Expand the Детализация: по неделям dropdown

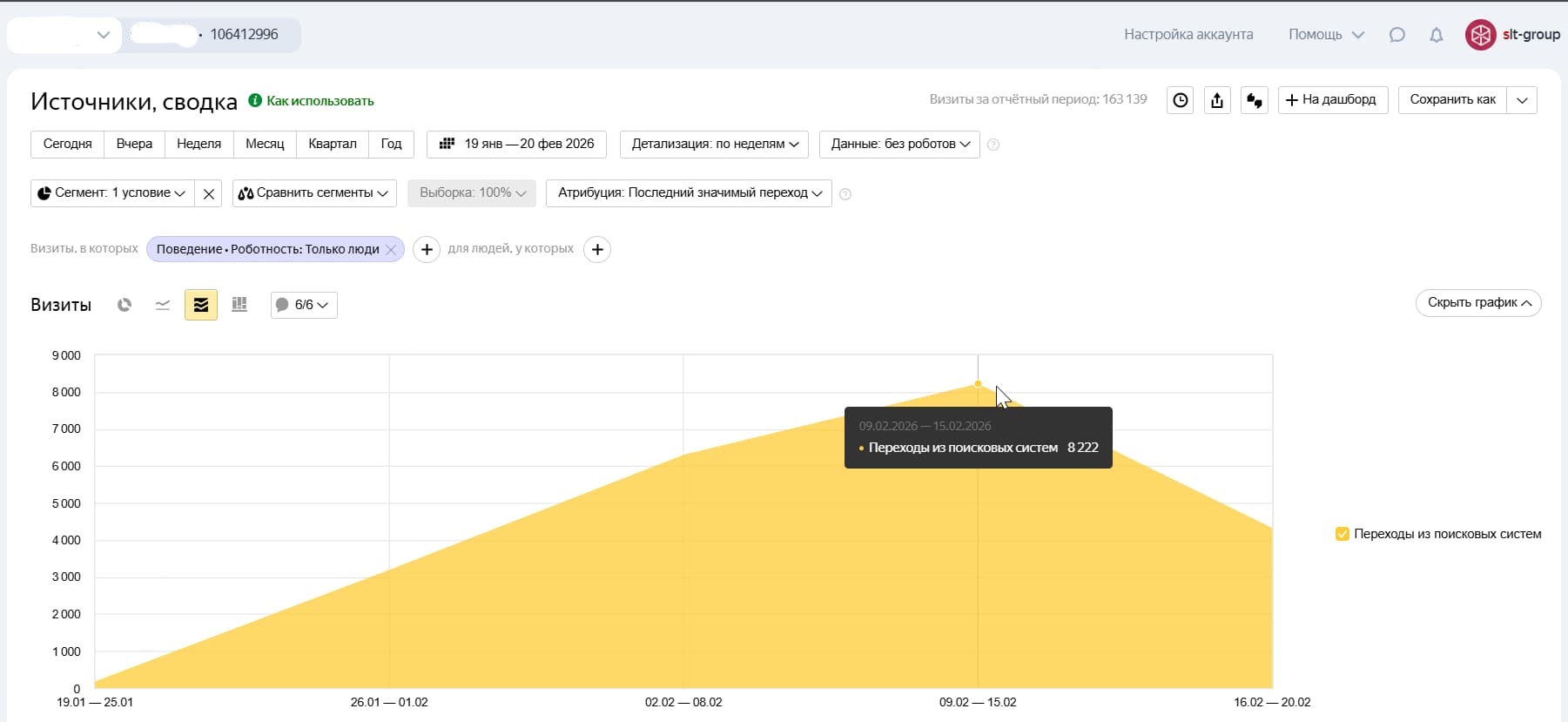coord(714,144)
